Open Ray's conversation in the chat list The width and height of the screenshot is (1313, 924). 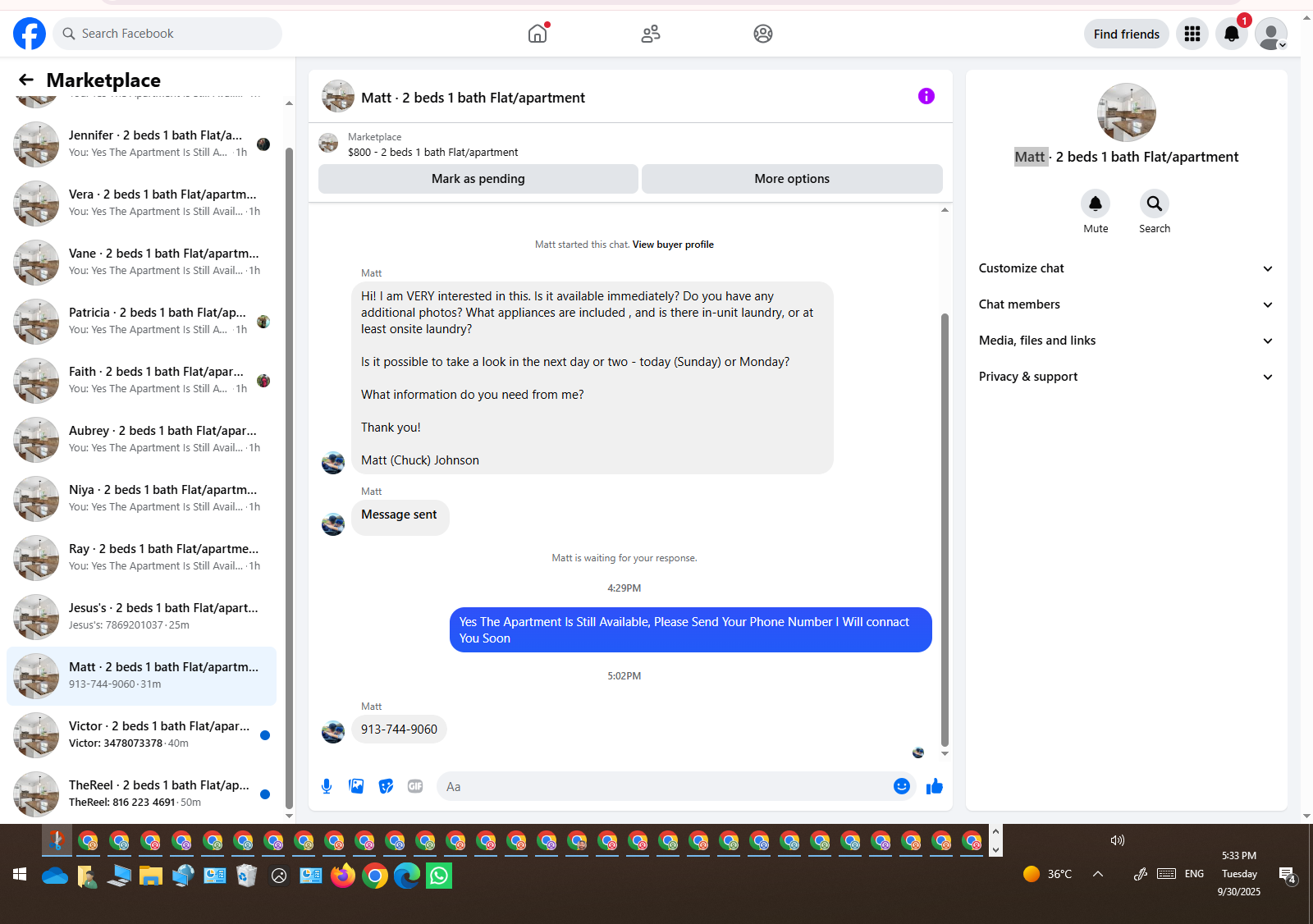[x=141, y=558]
